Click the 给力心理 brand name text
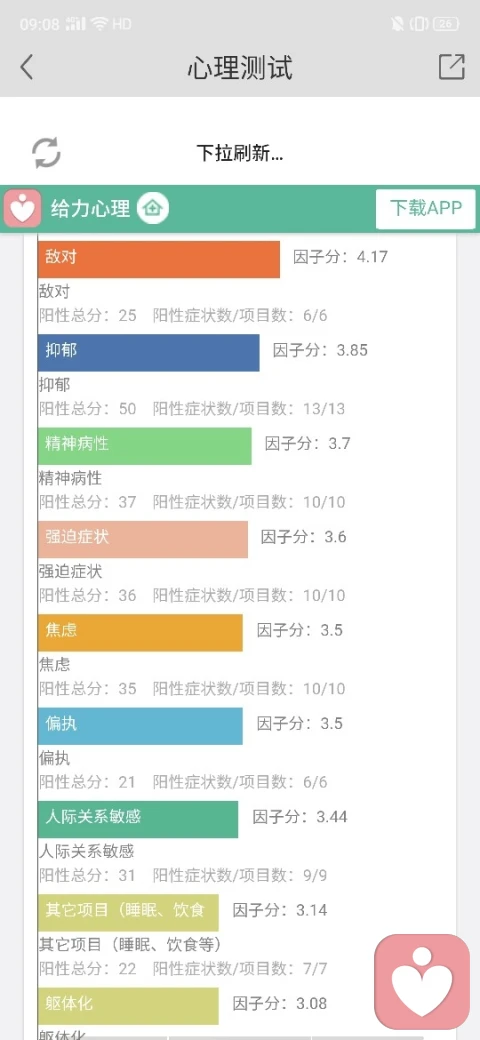Image resolution: width=480 pixels, height=1040 pixels. tap(91, 208)
